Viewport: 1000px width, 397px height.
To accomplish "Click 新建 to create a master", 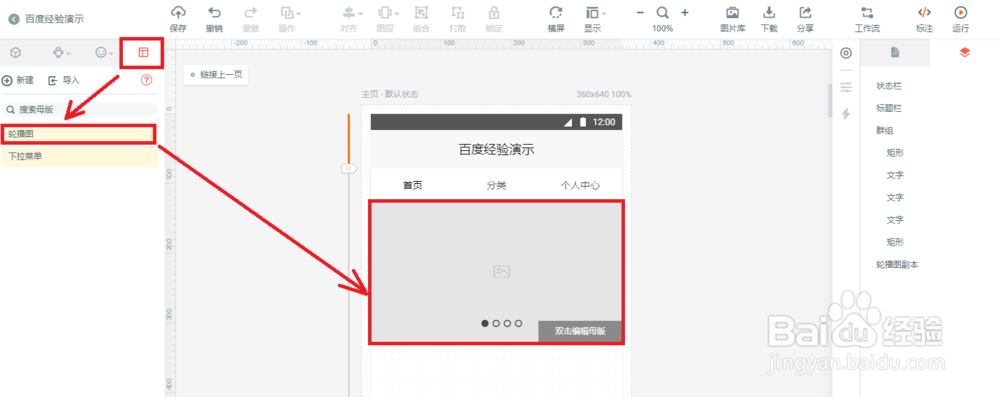I will click(x=18, y=80).
